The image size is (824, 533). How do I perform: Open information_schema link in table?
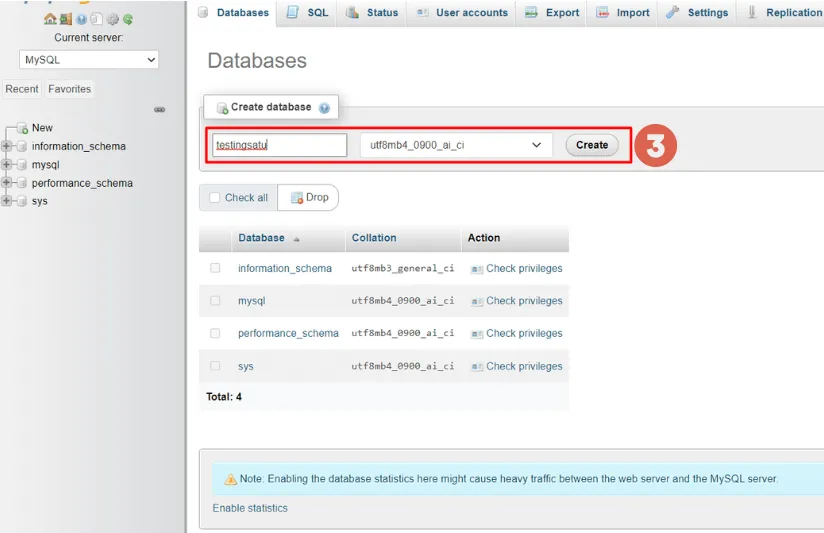[x=285, y=269]
